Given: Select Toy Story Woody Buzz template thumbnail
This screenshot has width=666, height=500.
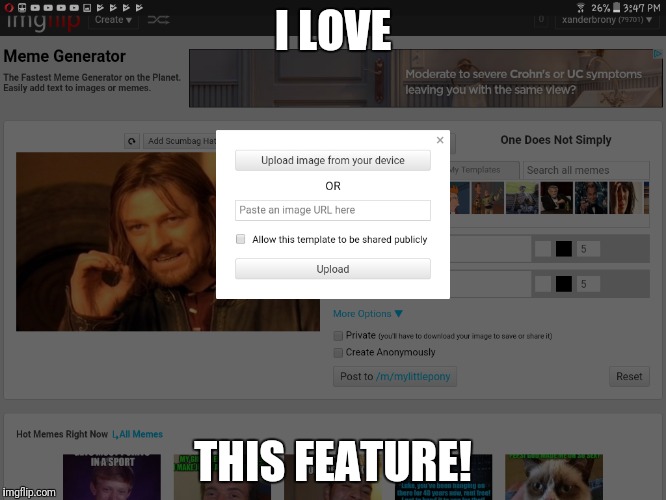Looking at the screenshot, I should [x=488, y=198].
